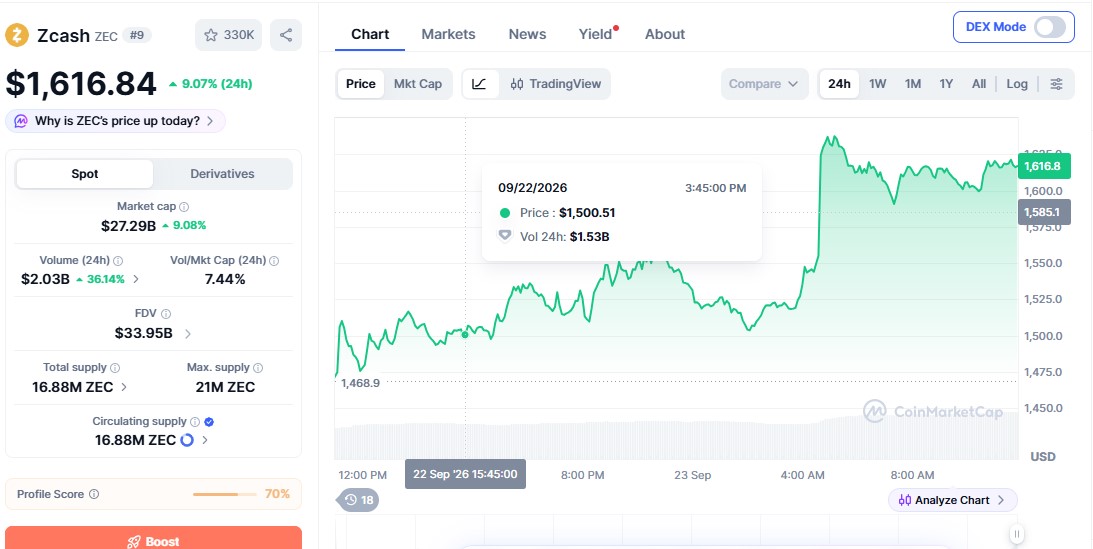
Task: Click the USD currency label on chart
Action: [x=1043, y=457]
